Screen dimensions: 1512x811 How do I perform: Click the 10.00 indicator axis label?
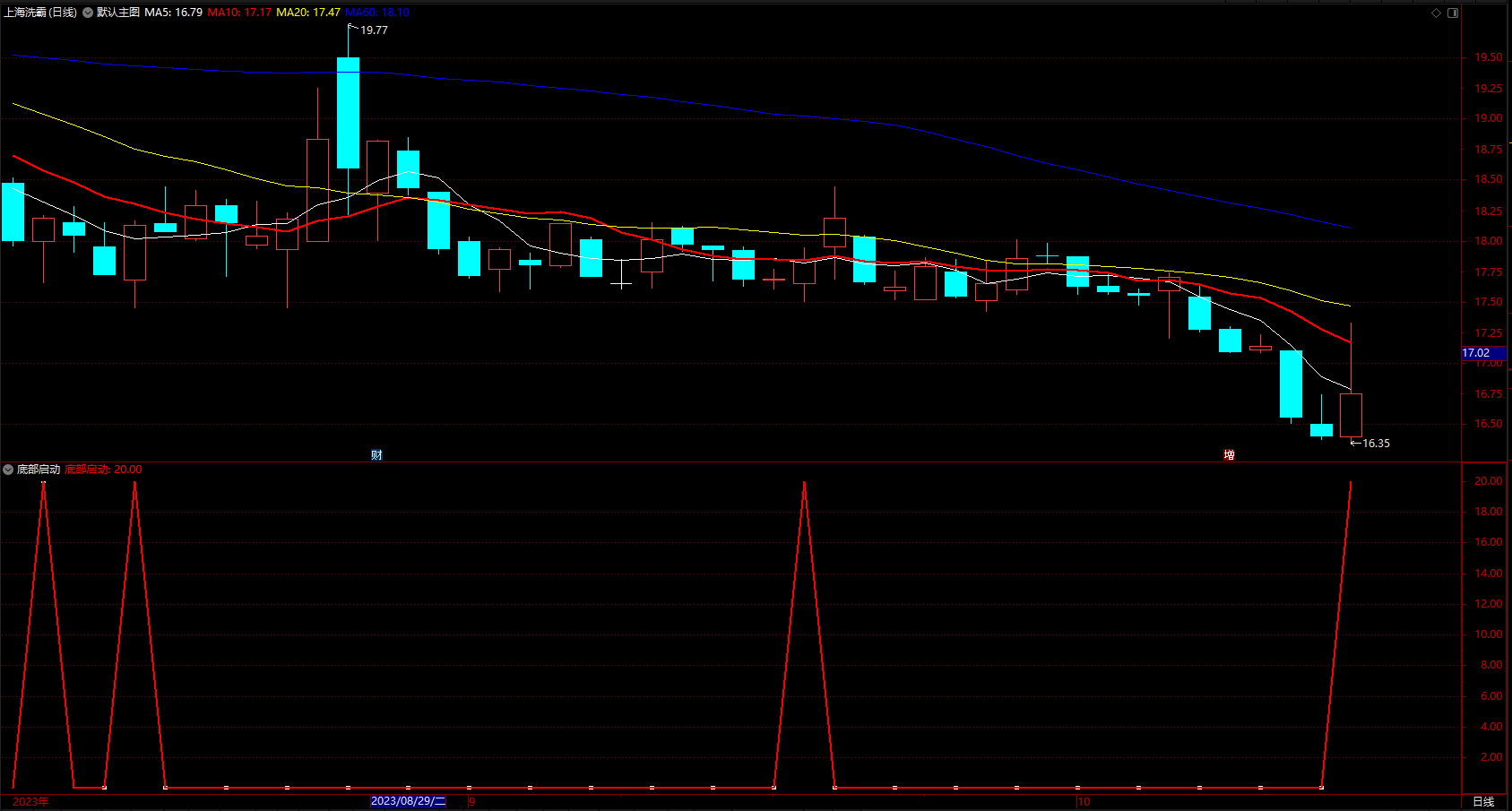pos(1489,634)
